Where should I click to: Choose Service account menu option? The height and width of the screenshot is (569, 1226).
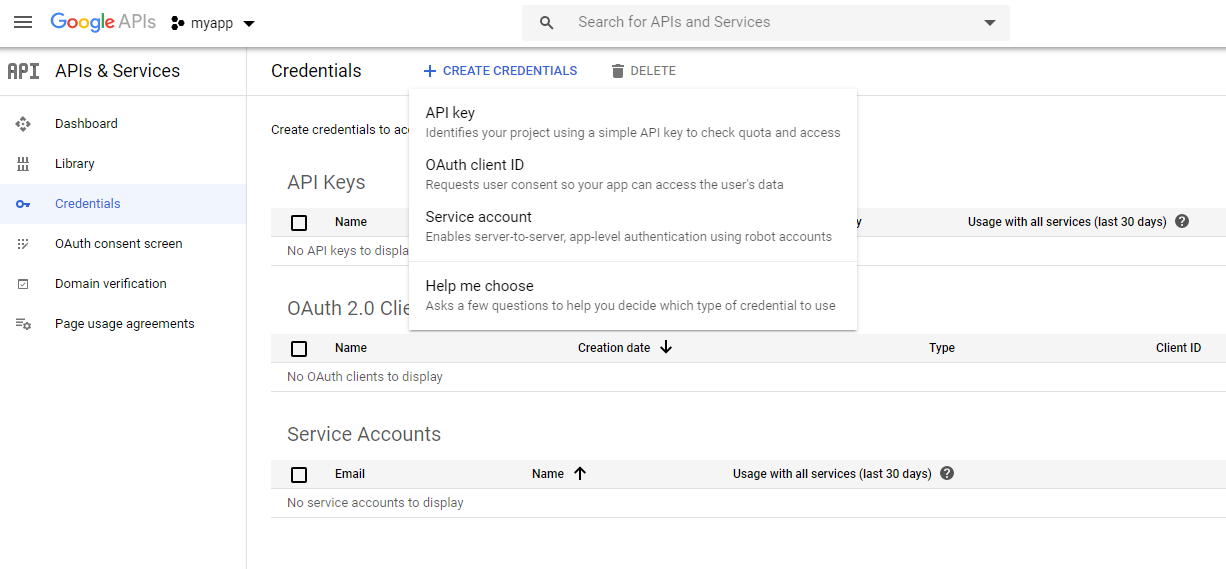[x=633, y=226]
